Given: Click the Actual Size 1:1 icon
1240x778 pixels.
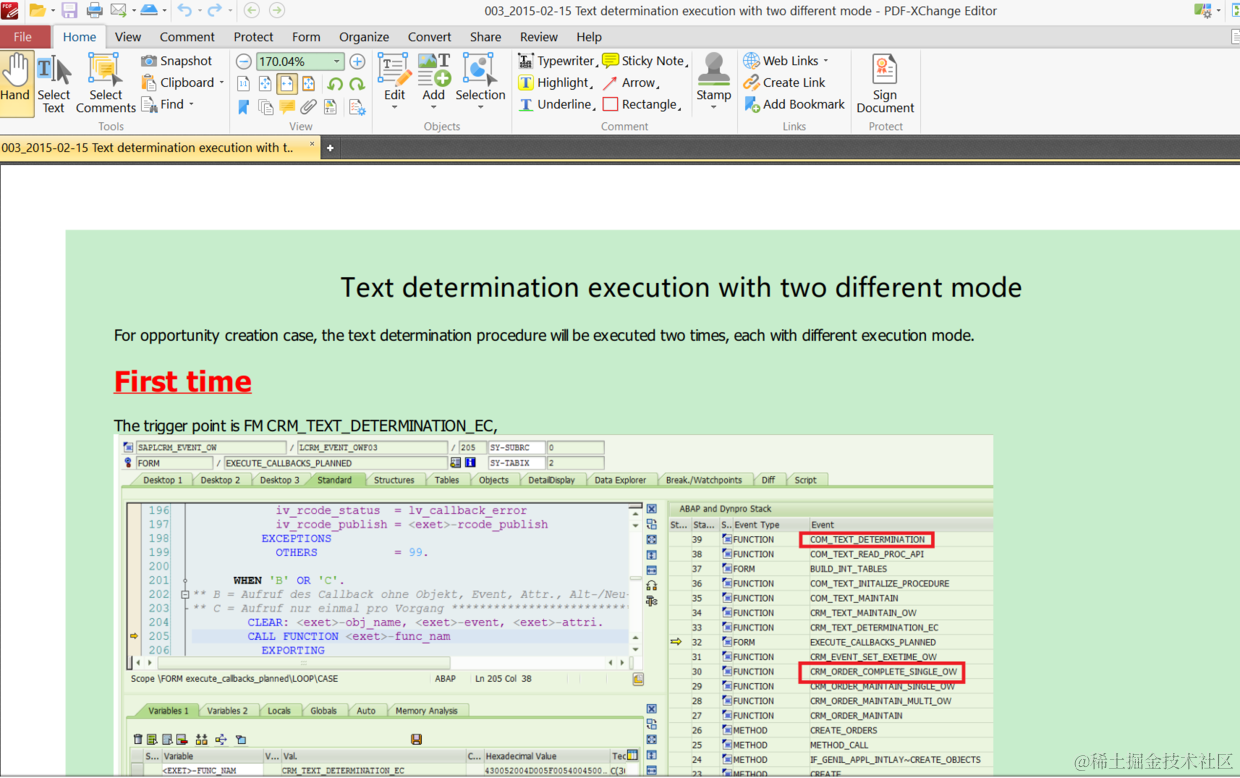Looking at the screenshot, I should tap(243, 84).
